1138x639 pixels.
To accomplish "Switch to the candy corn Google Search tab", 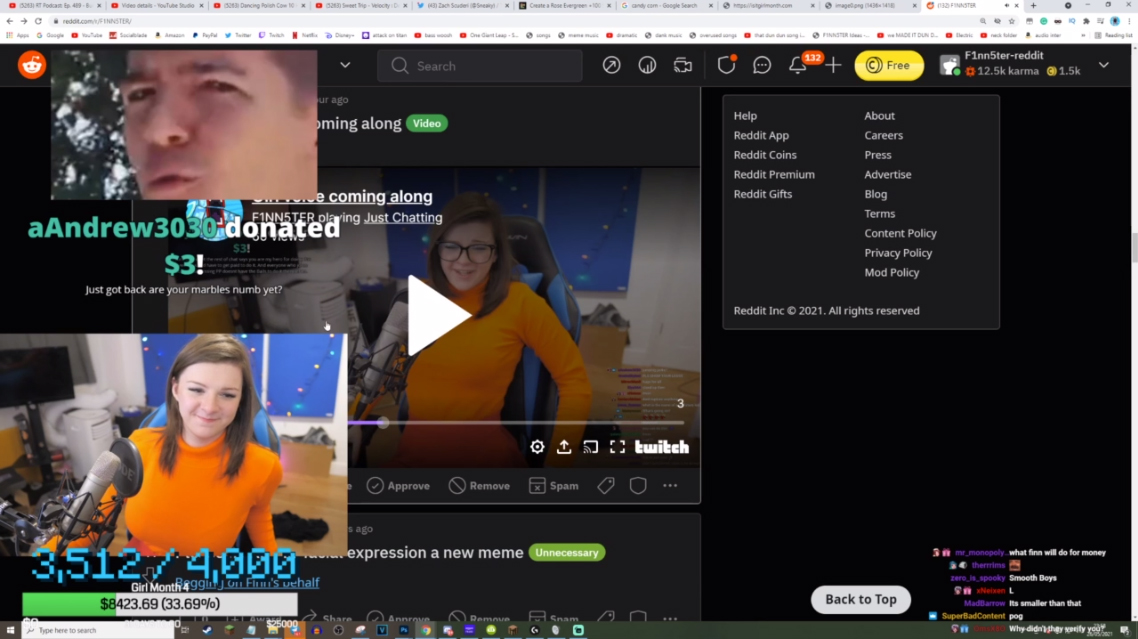I will (x=666, y=6).
